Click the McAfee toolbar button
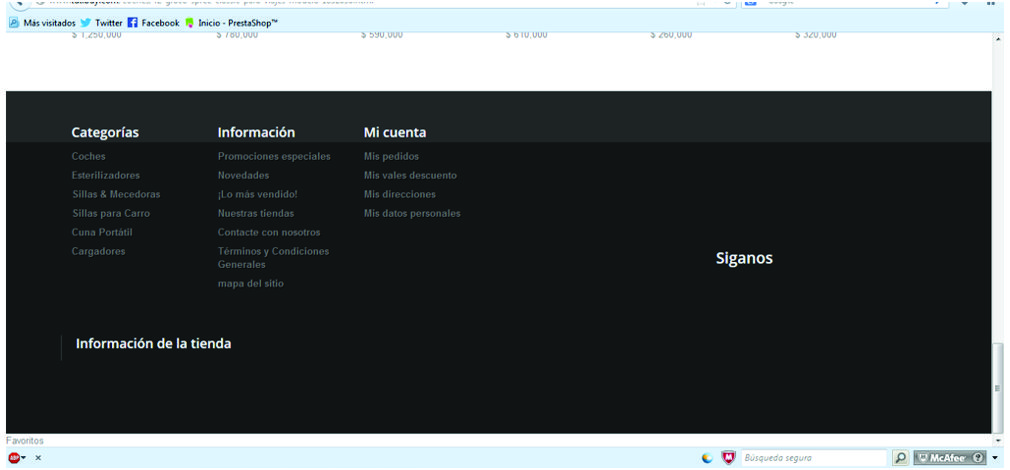The image size is (1010, 470). tap(944, 458)
